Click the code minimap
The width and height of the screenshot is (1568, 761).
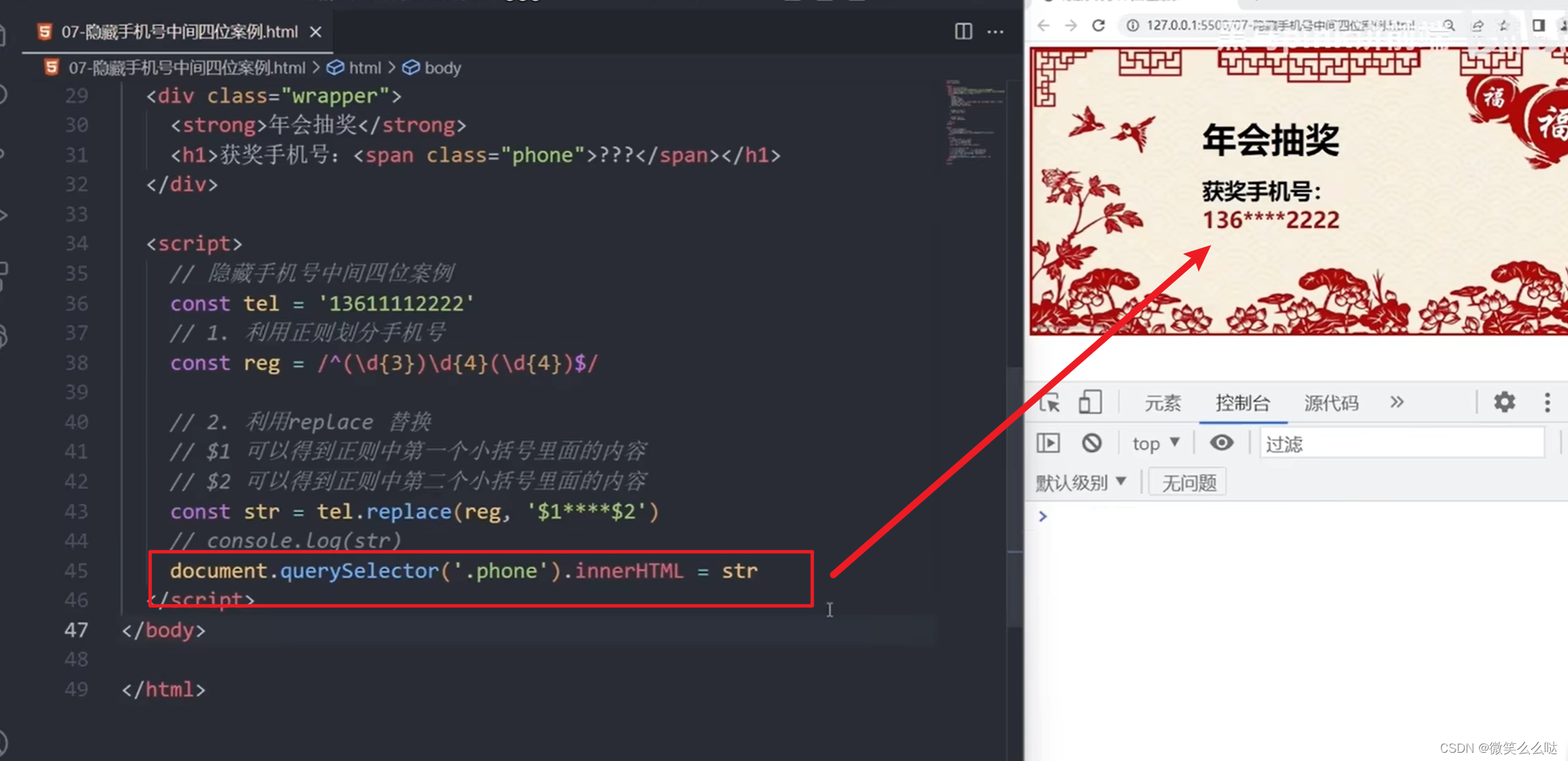coord(974,122)
